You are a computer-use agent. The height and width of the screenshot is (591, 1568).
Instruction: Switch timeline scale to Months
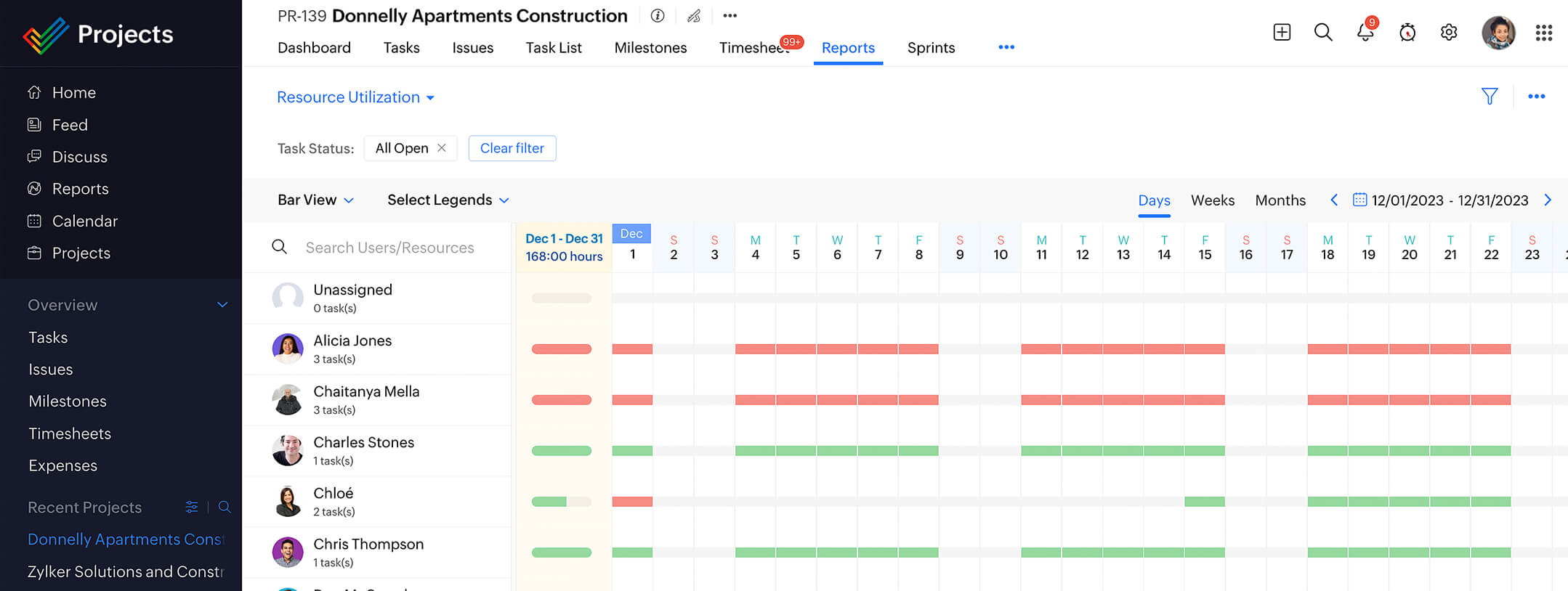(1280, 200)
